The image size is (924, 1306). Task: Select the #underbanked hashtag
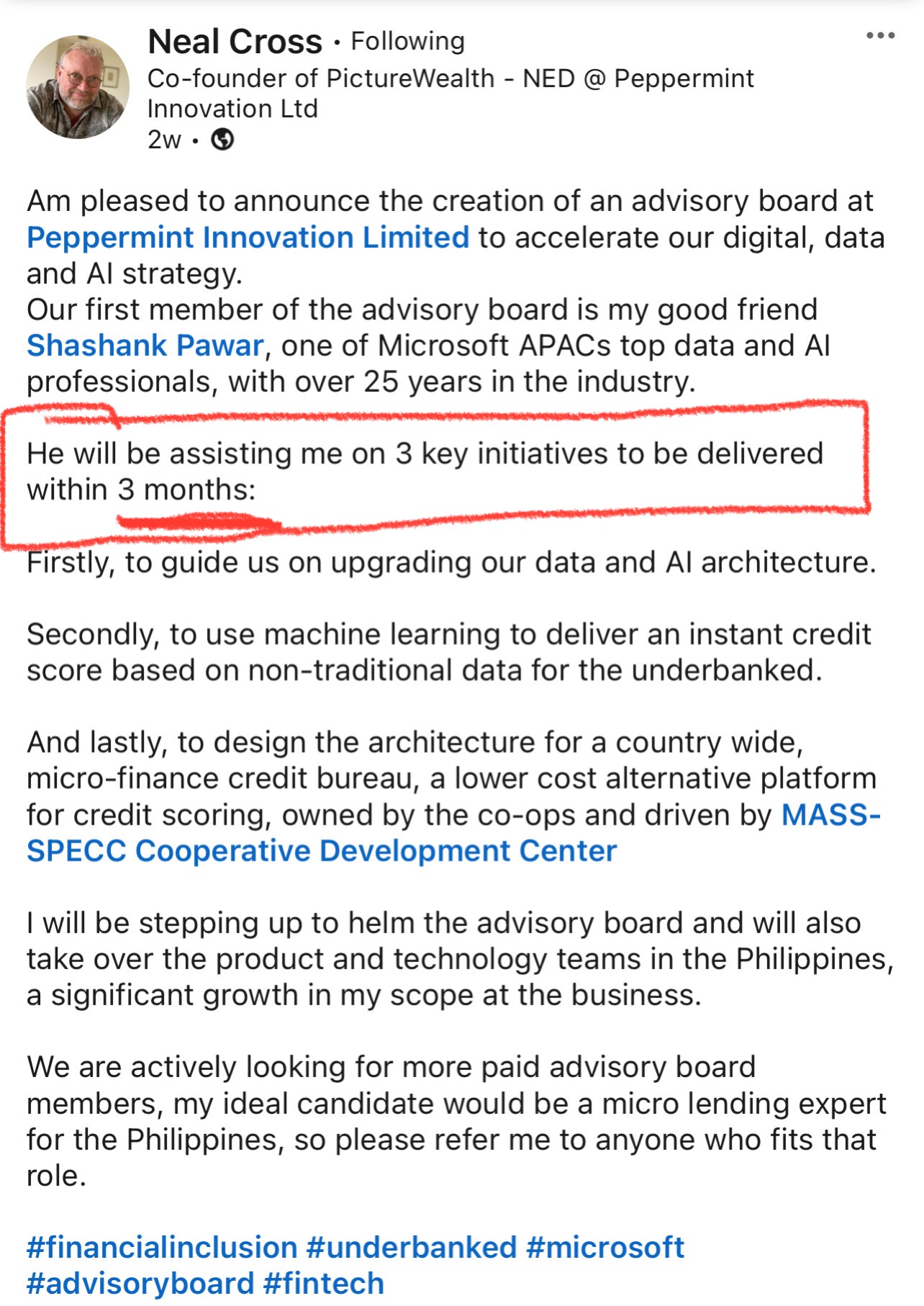[x=412, y=1247]
